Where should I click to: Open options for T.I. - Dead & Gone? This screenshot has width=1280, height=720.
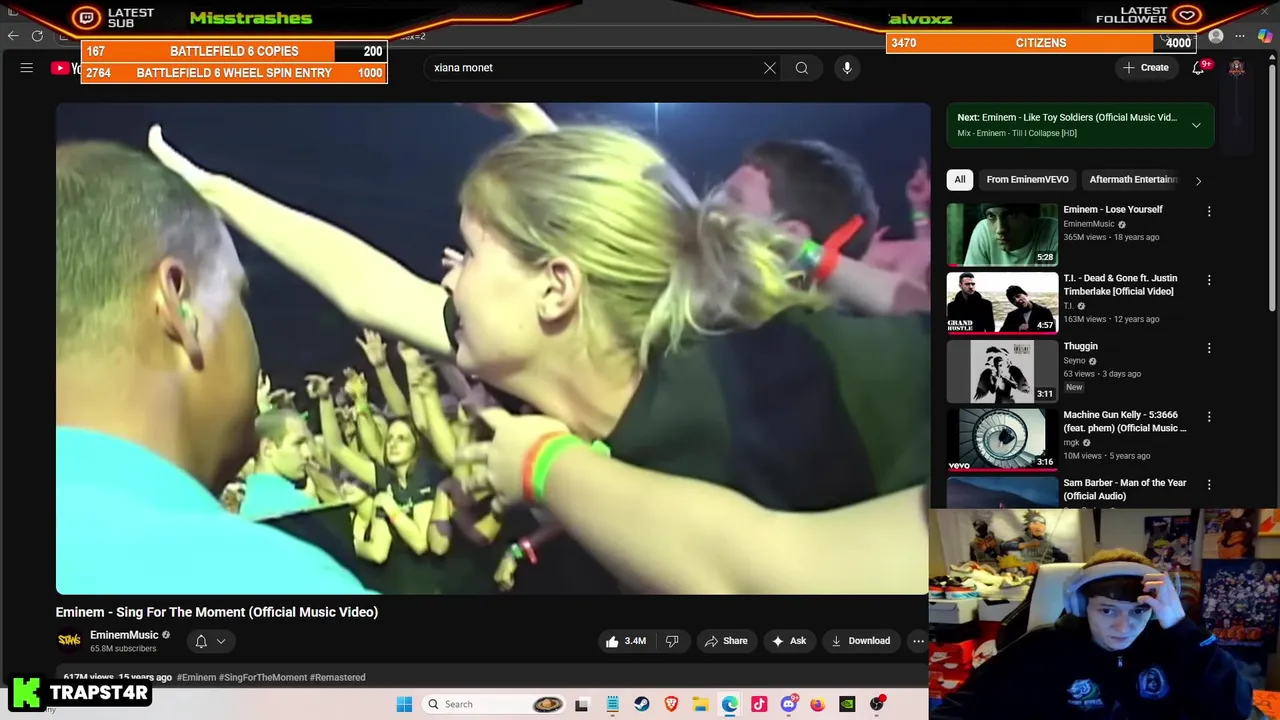tap(1209, 280)
